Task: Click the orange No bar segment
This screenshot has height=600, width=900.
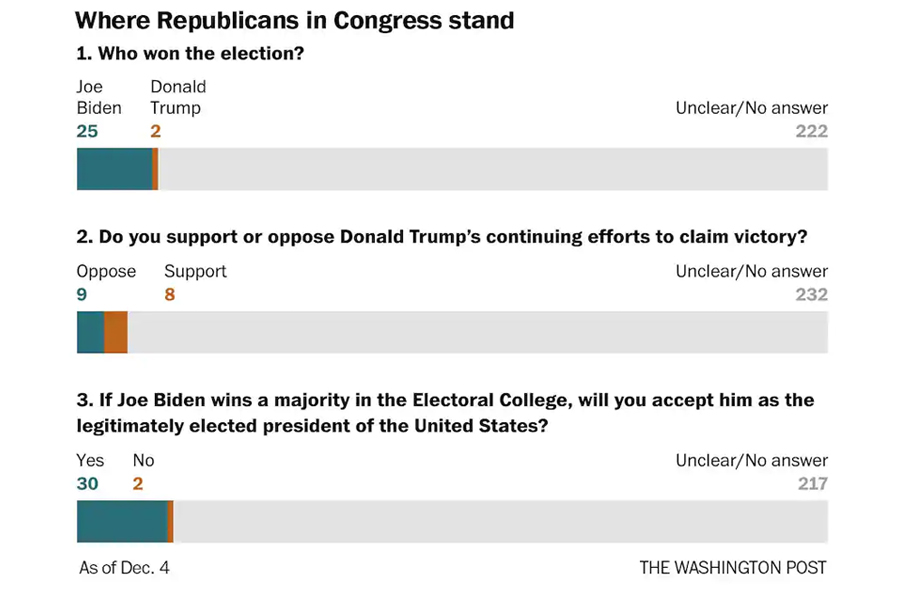Action: 170,521
